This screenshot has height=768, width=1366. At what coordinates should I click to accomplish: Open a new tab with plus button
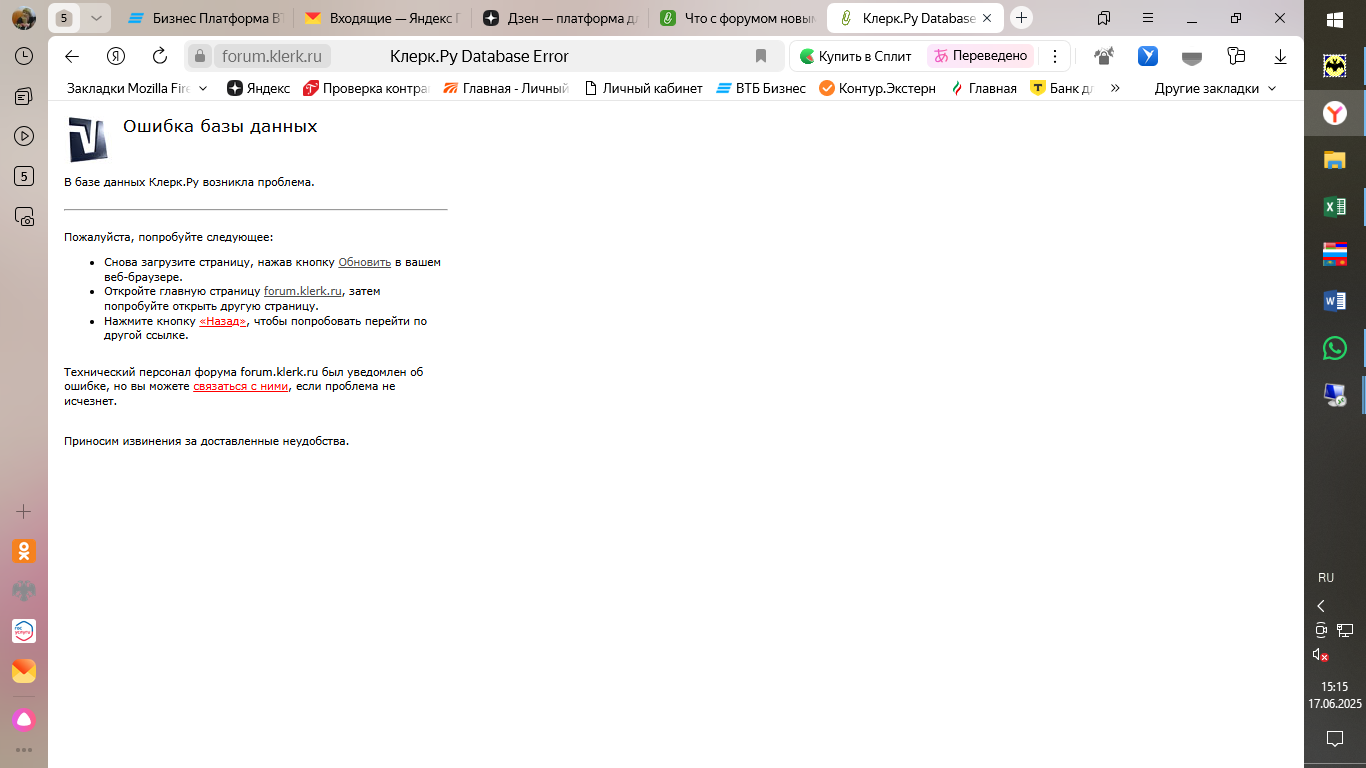click(x=1021, y=18)
